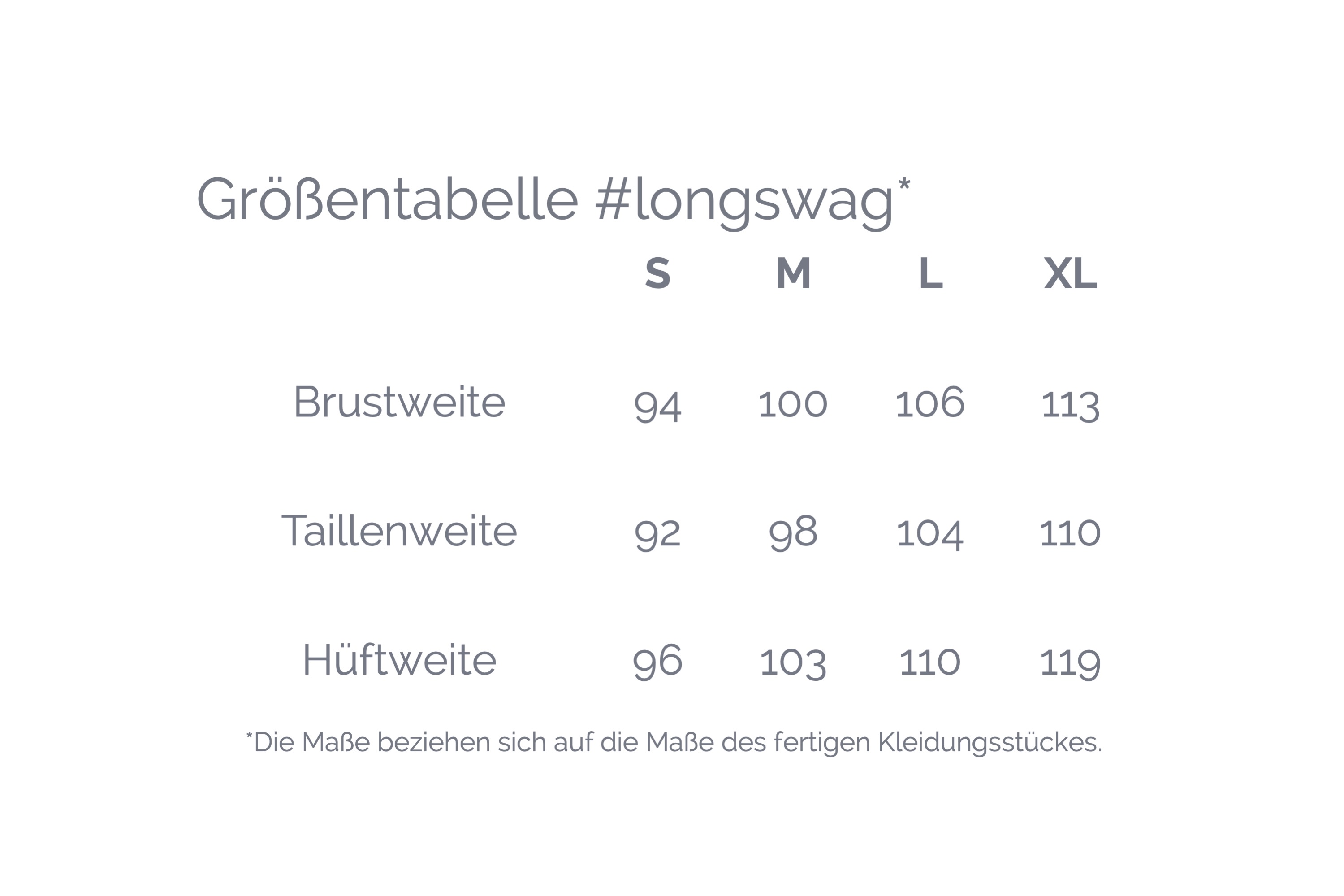1344x896 pixels.
Task: Click Taillenweite value 92 for size S
Action: (x=657, y=533)
